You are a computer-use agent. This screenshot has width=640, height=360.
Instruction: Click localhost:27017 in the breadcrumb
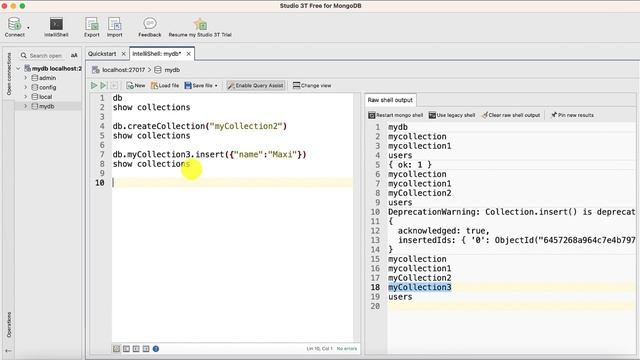click(123, 70)
